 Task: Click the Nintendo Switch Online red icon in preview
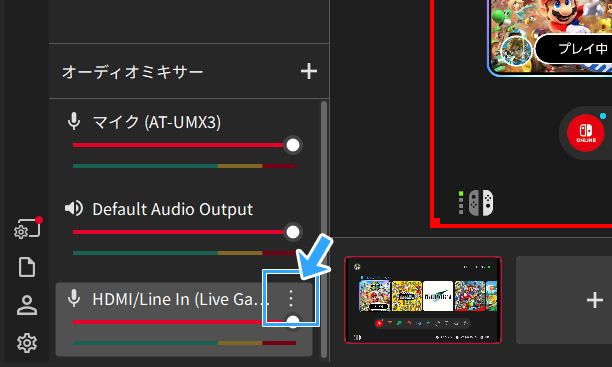(x=585, y=133)
